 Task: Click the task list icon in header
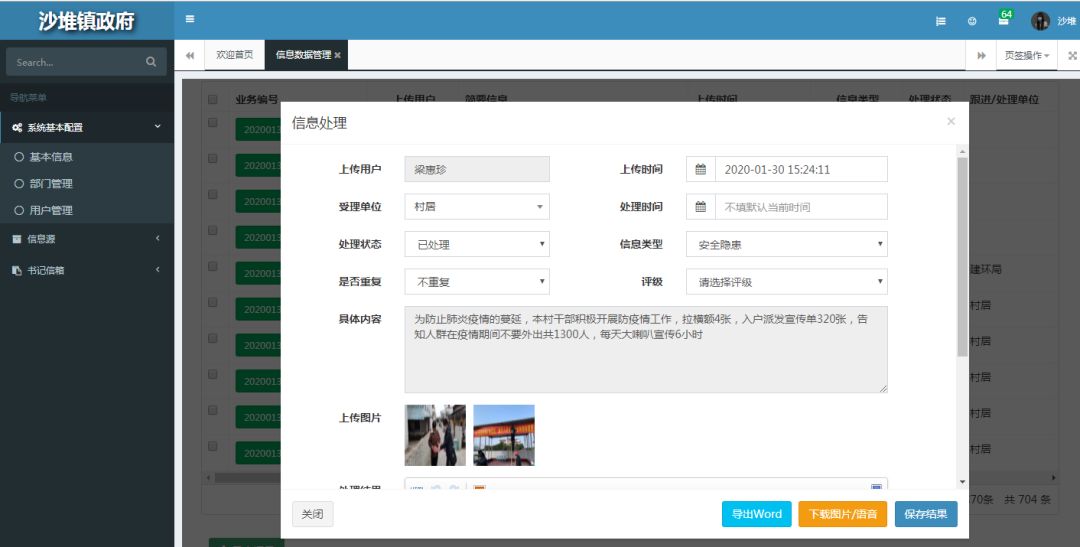tap(941, 21)
